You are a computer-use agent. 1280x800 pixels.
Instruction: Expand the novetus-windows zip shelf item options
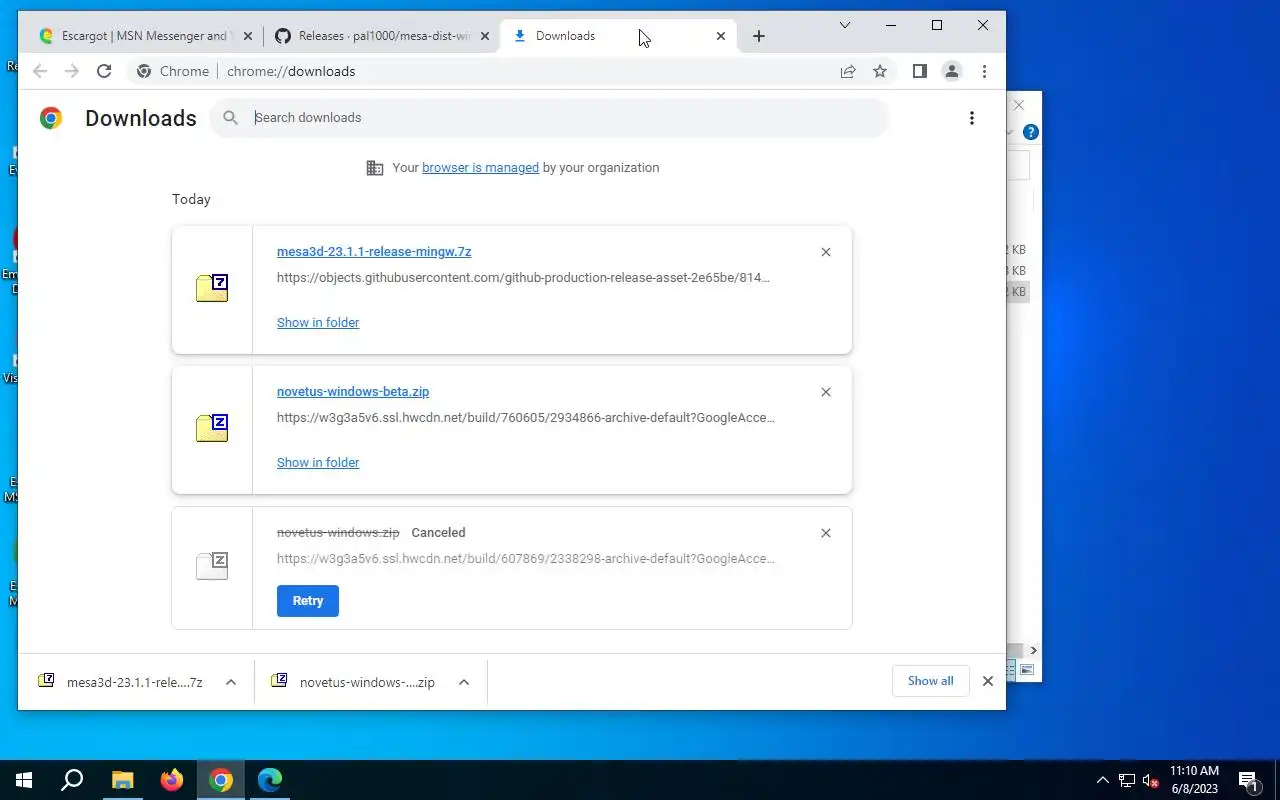pyautogui.click(x=464, y=682)
